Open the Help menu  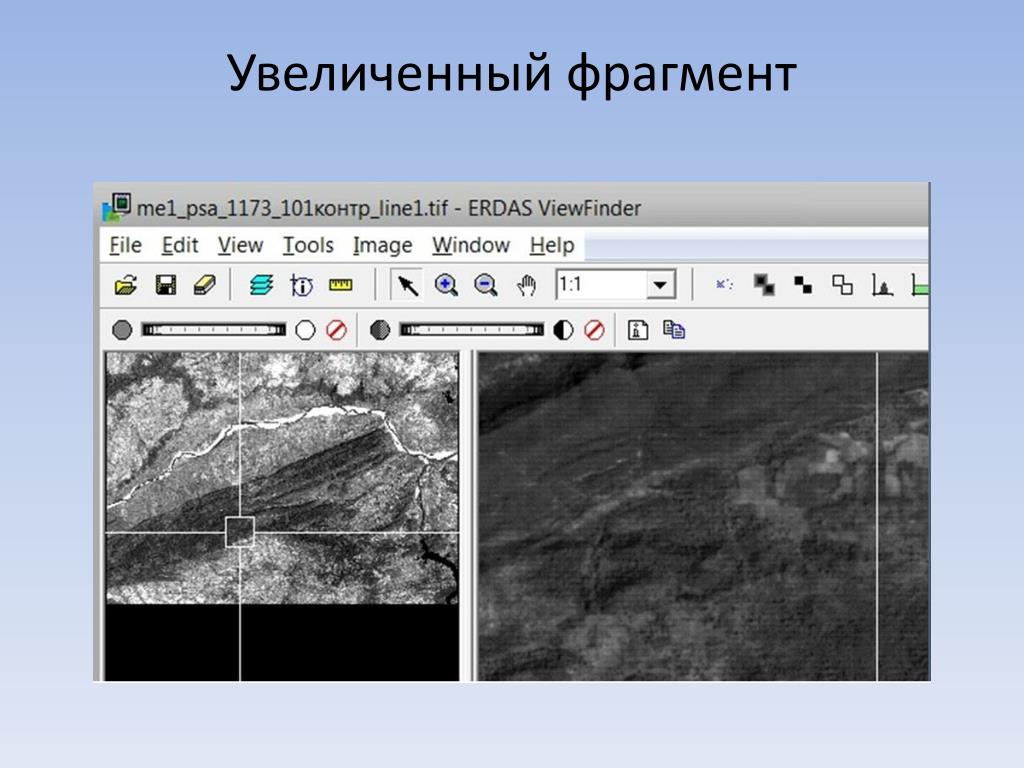pyautogui.click(x=552, y=246)
